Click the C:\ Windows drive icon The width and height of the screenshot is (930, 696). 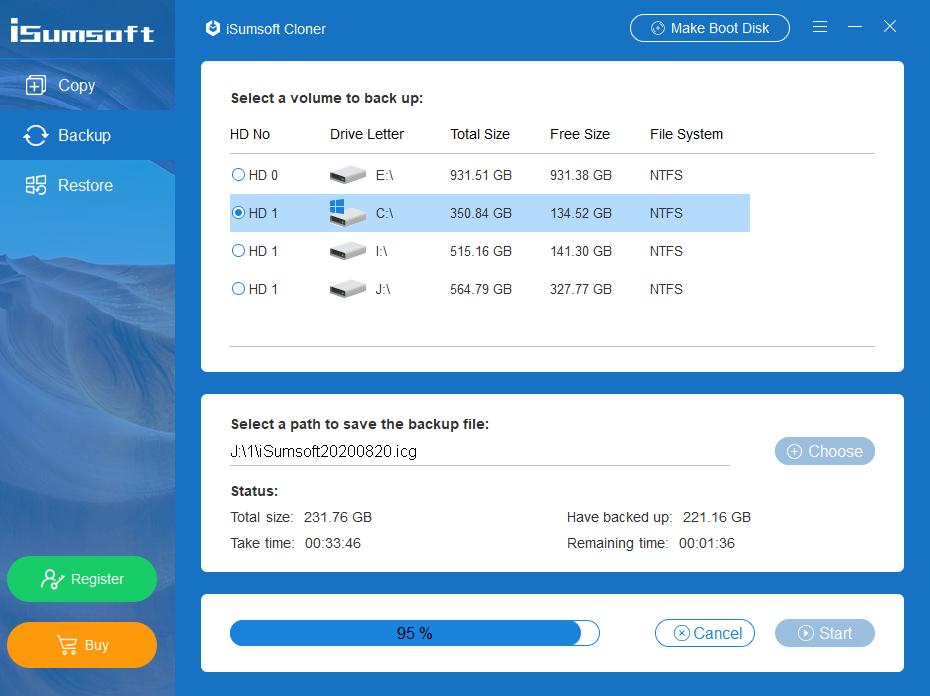point(348,213)
